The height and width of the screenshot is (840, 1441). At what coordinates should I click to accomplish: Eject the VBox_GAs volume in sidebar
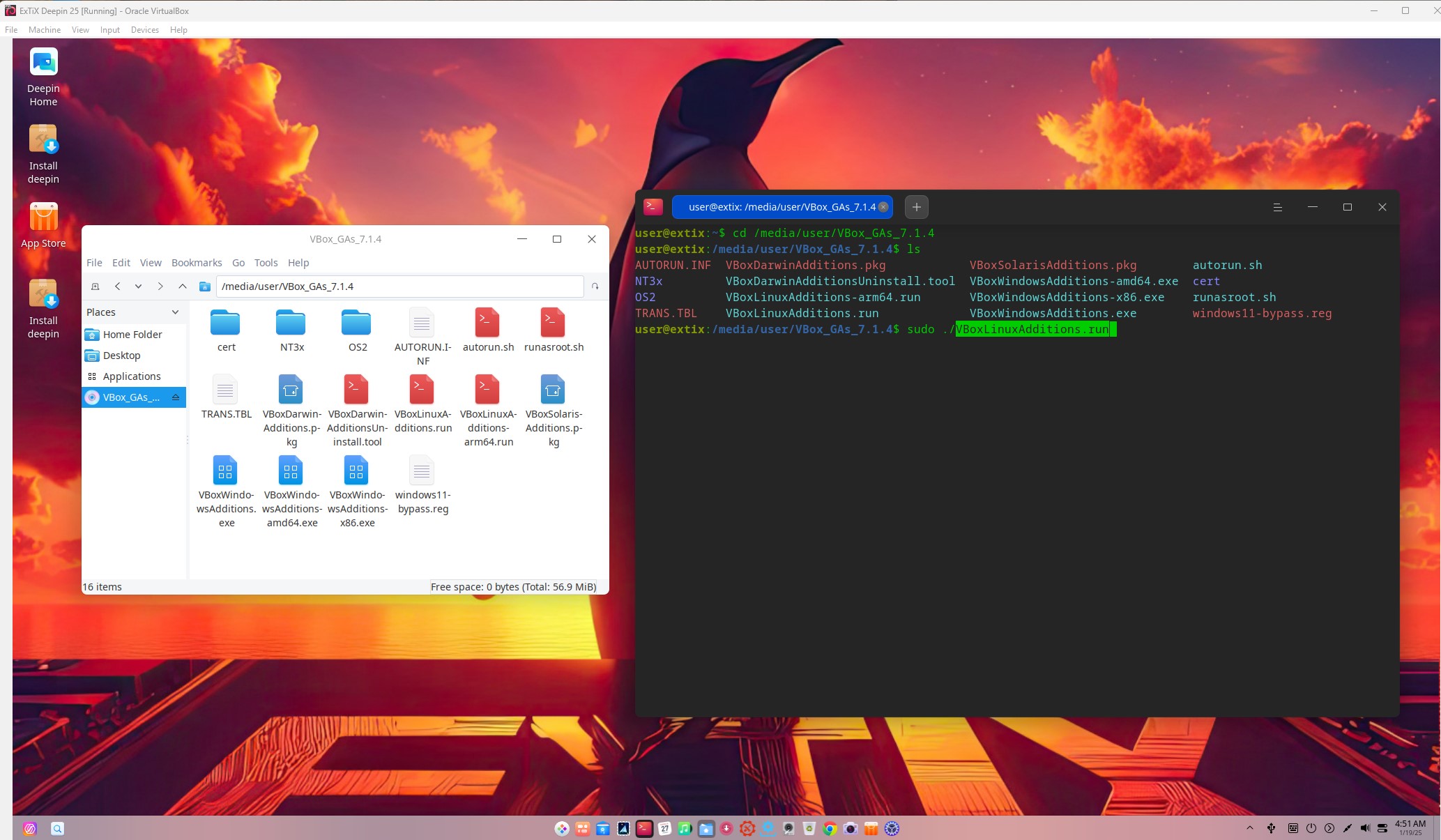(x=176, y=397)
